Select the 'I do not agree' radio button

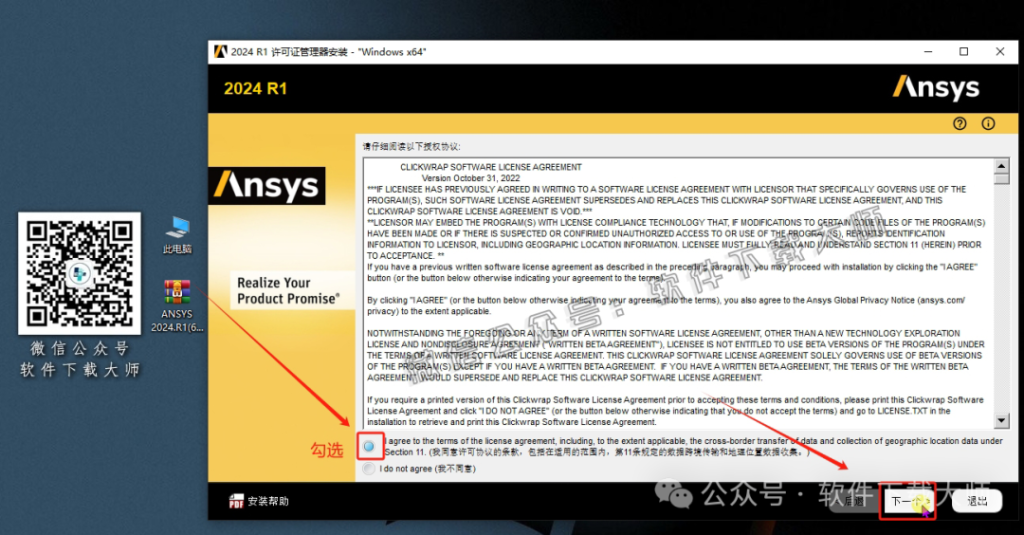point(369,468)
